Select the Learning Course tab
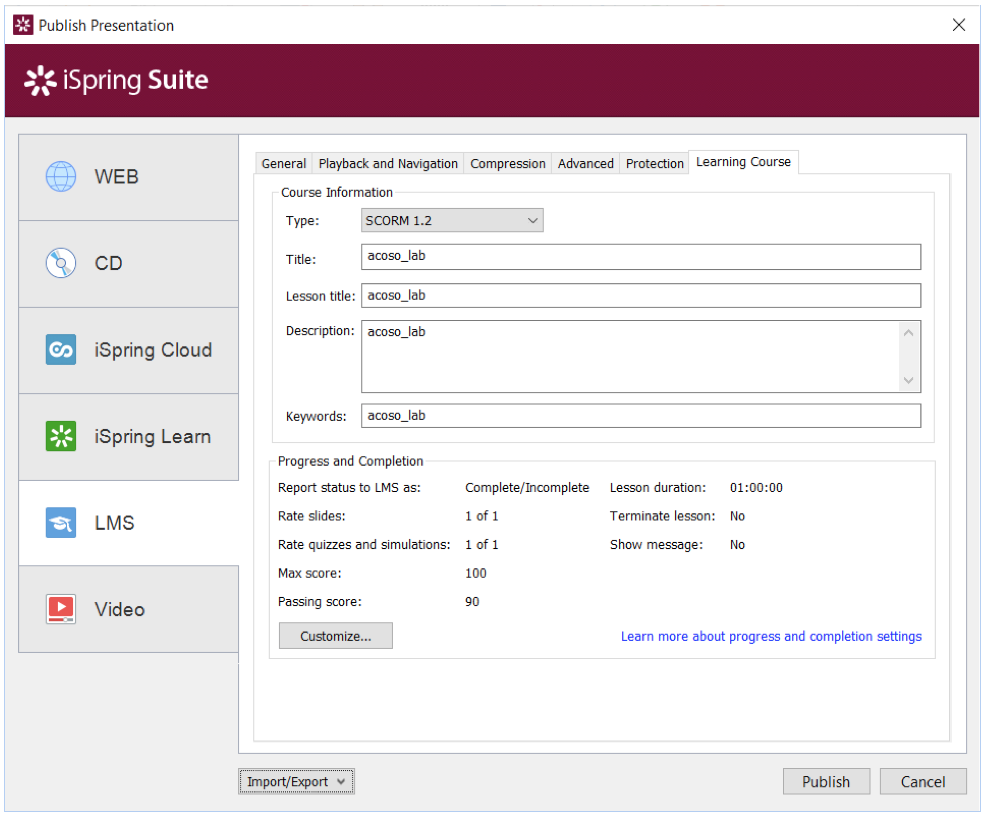Viewport: 986px width, 818px height. [x=743, y=162]
